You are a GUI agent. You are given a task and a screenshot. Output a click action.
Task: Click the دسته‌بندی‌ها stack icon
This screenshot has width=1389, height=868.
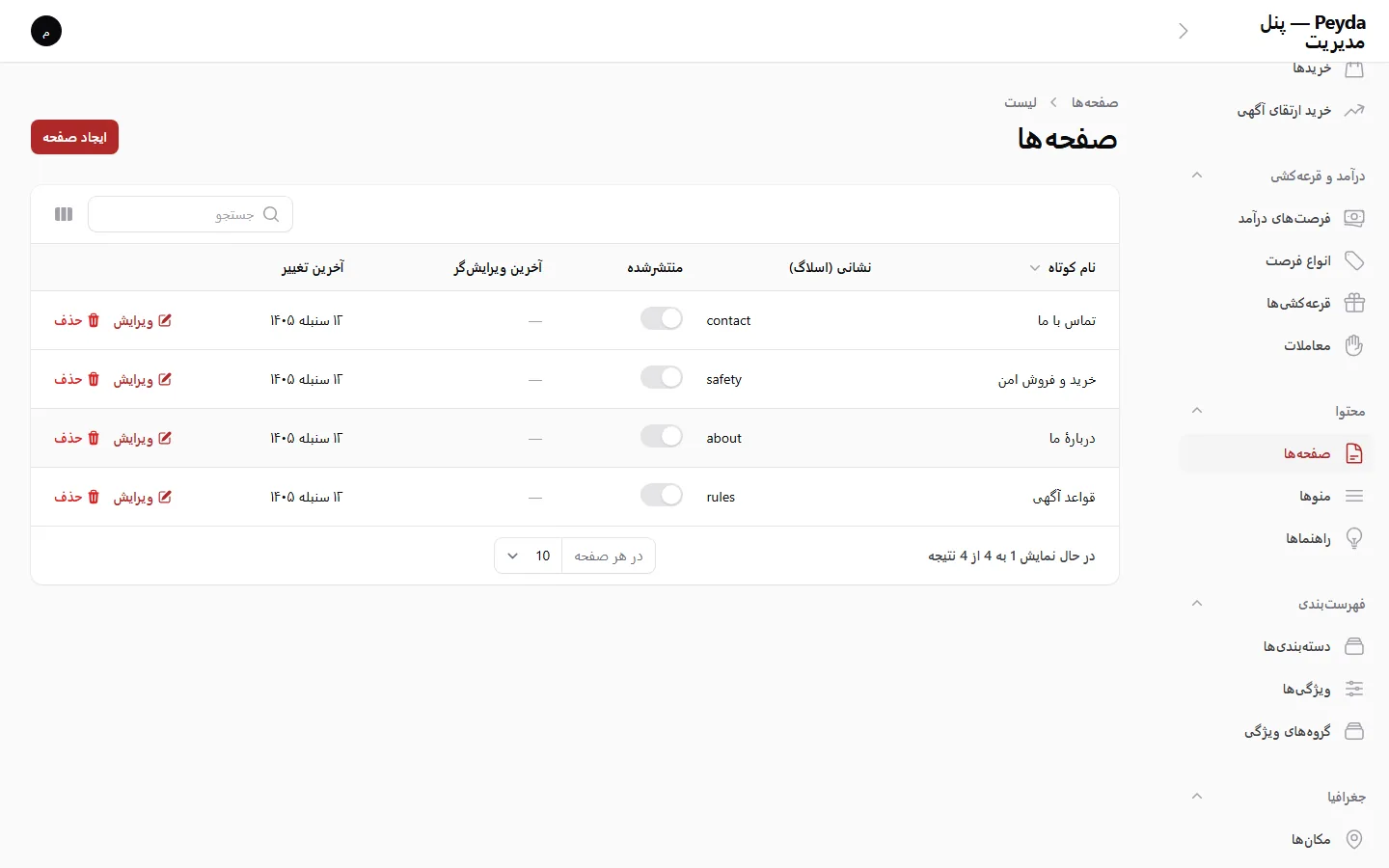click(x=1354, y=646)
